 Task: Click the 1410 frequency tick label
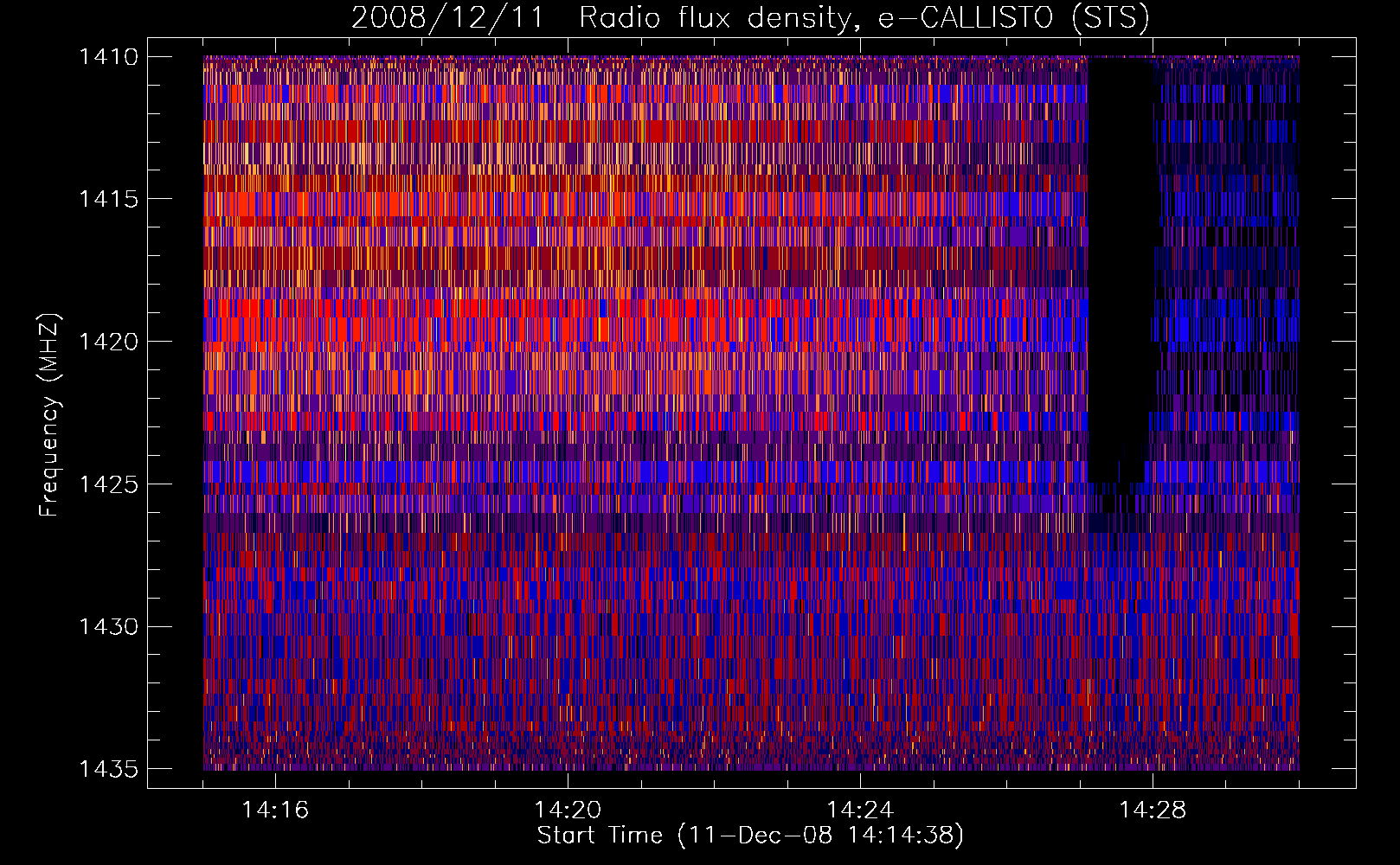[x=108, y=56]
